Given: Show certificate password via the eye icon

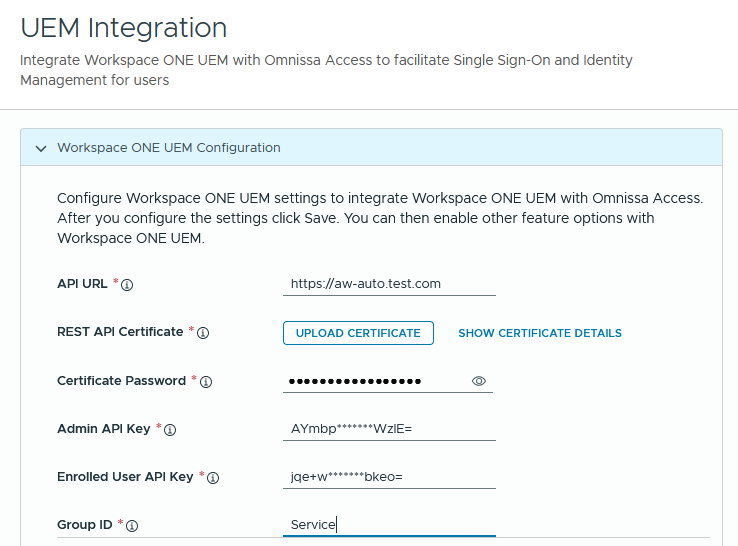Looking at the screenshot, I should 479,381.
